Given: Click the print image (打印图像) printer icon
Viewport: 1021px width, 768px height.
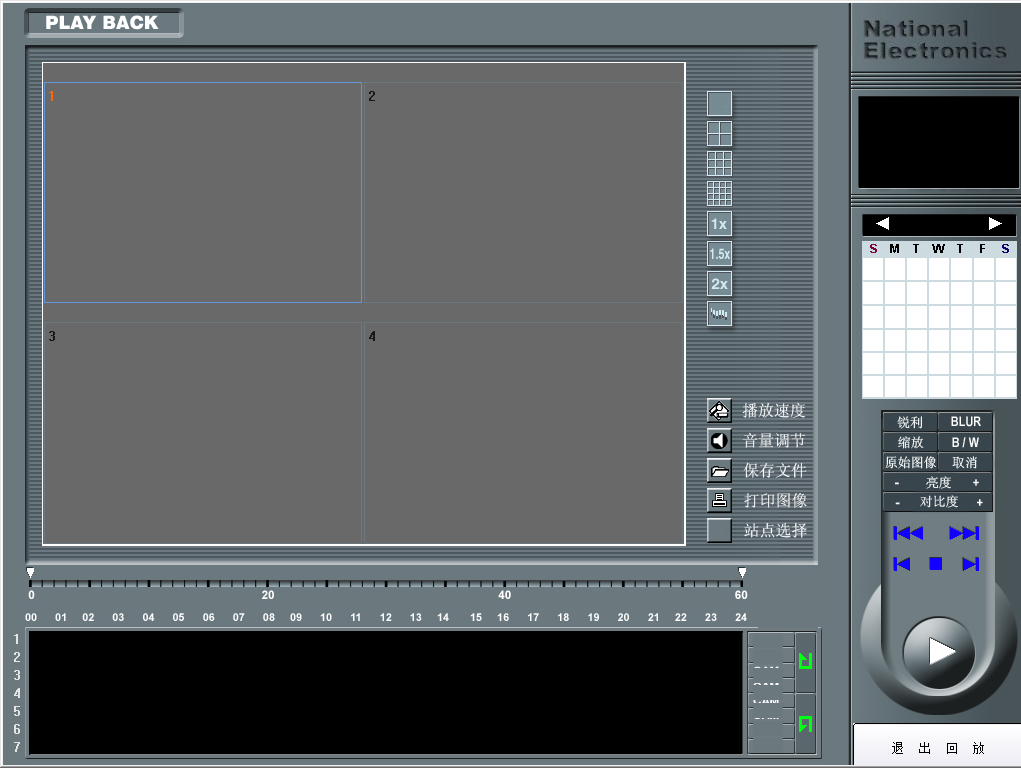Looking at the screenshot, I should coord(719,500).
